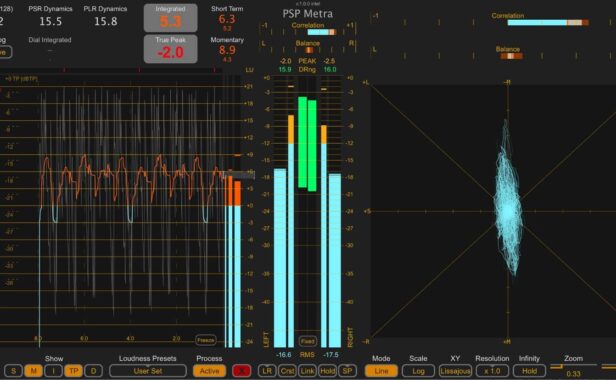Image resolution: width=616 pixels, height=380 pixels.
Task: Click the left DRng value 15.9
Action: [285, 70]
